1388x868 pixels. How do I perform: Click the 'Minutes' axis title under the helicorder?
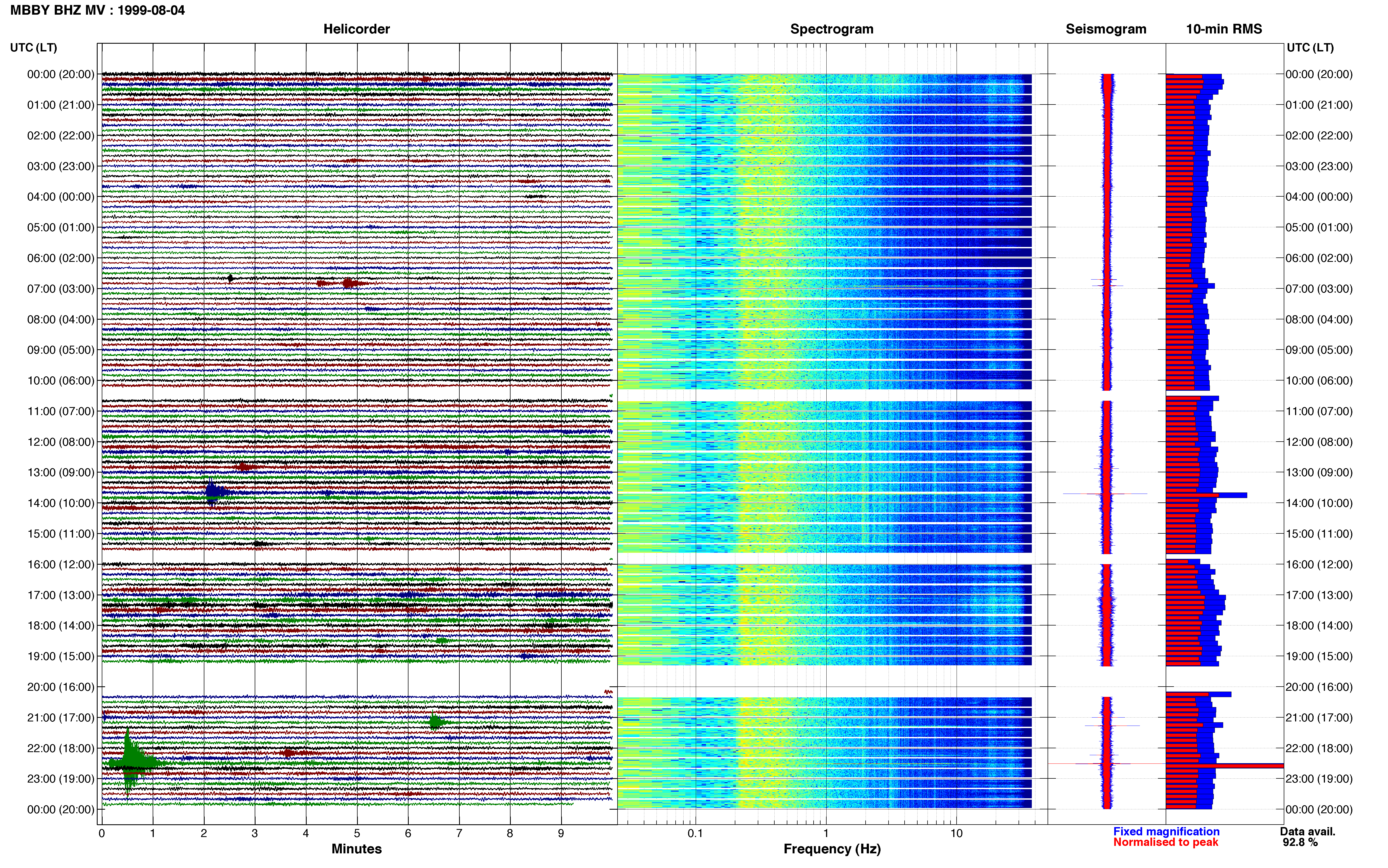tap(356, 848)
